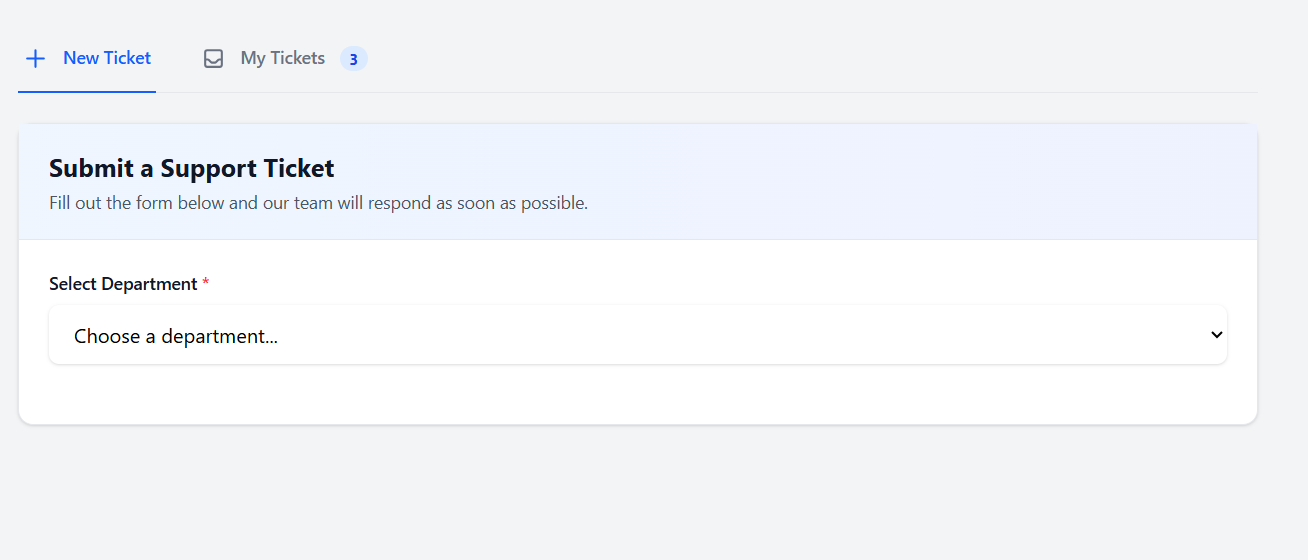This screenshot has height=560, width=1308.
Task: Open the My Tickets tab
Action: tap(283, 58)
